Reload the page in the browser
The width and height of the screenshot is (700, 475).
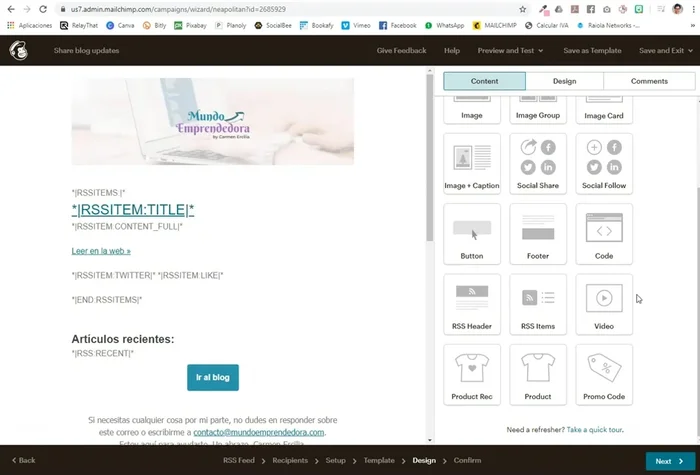pyautogui.click(x=43, y=9)
